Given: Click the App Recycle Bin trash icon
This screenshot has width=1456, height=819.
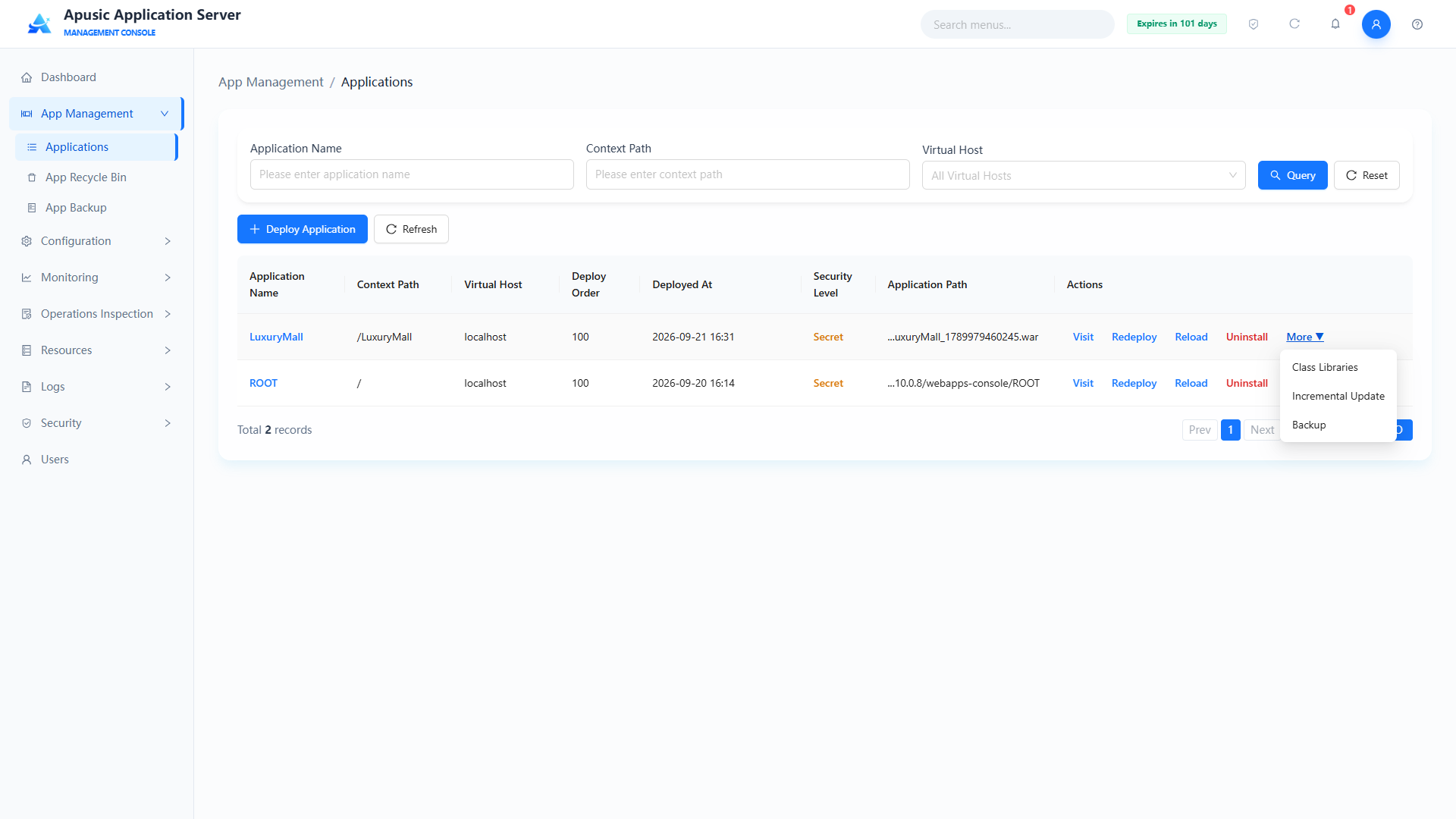Looking at the screenshot, I should [32, 177].
